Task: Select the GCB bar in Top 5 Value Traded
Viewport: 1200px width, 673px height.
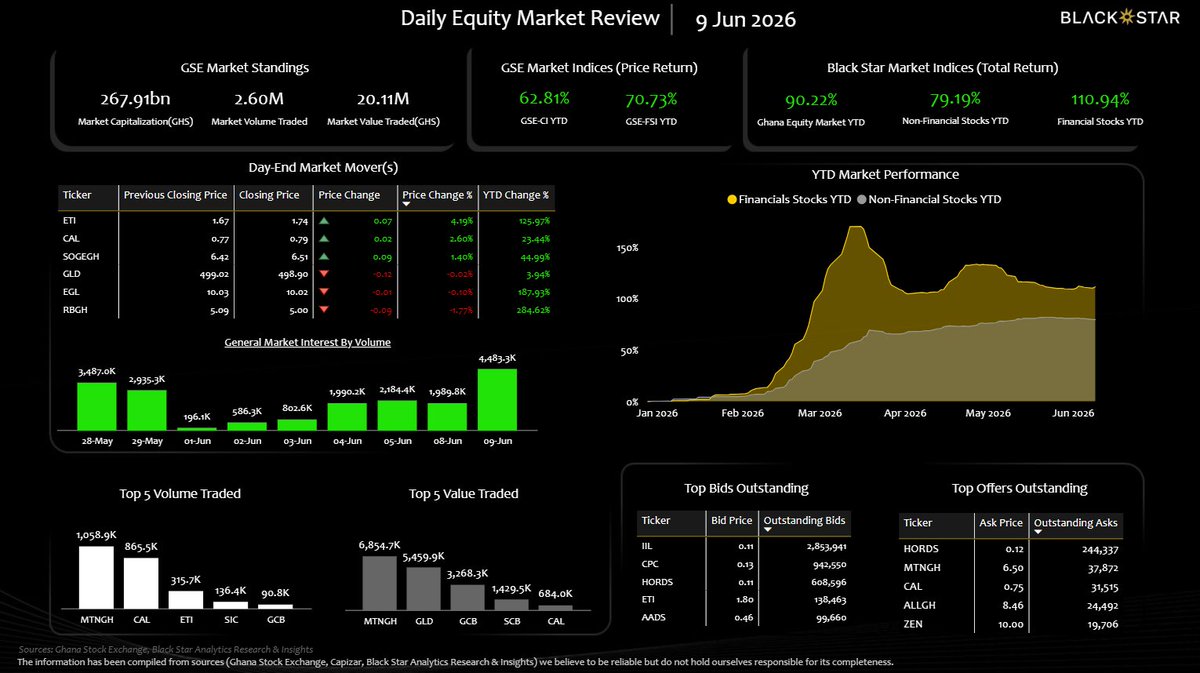Action: tap(469, 597)
